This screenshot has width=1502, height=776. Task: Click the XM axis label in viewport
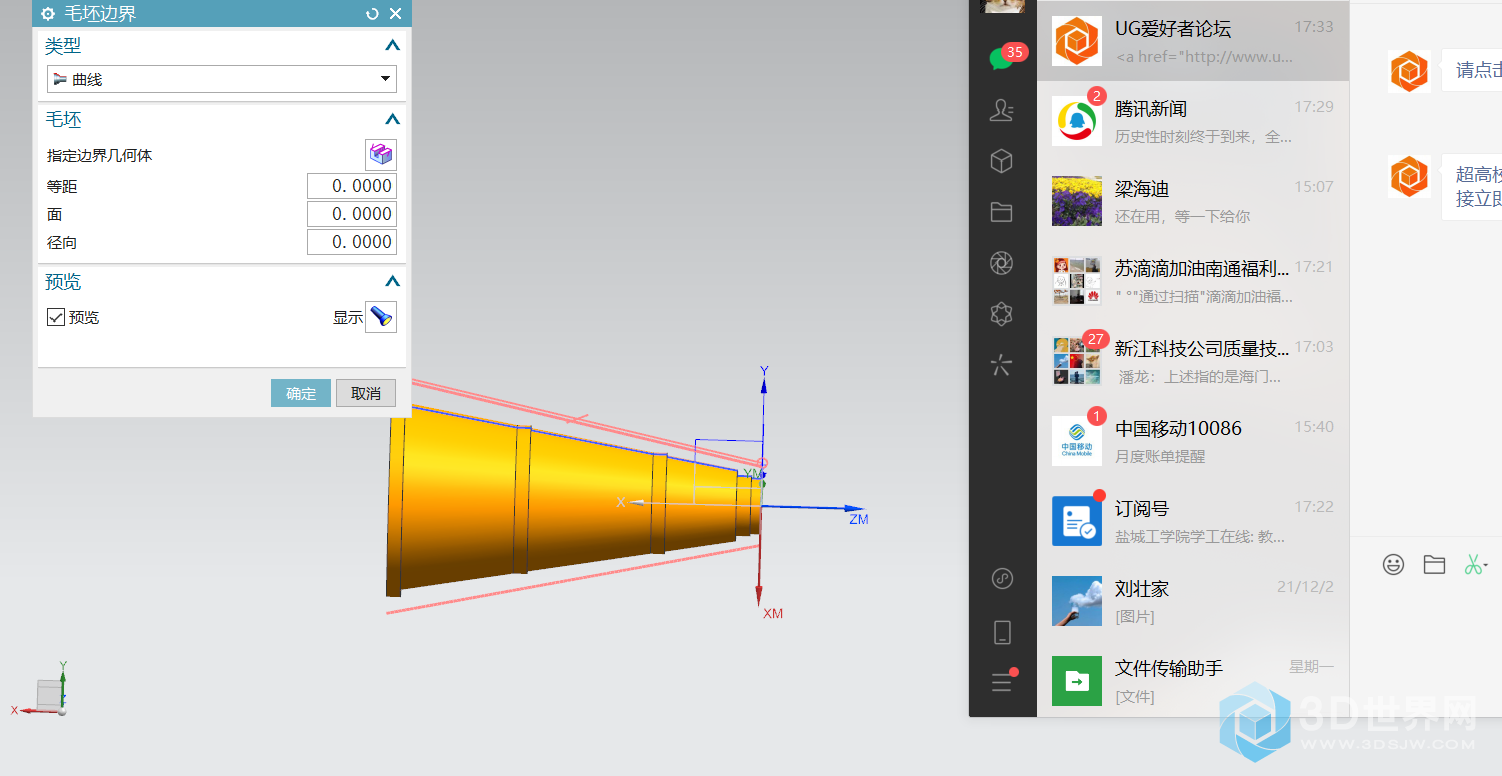pyautogui.click(x=773, y=613)
